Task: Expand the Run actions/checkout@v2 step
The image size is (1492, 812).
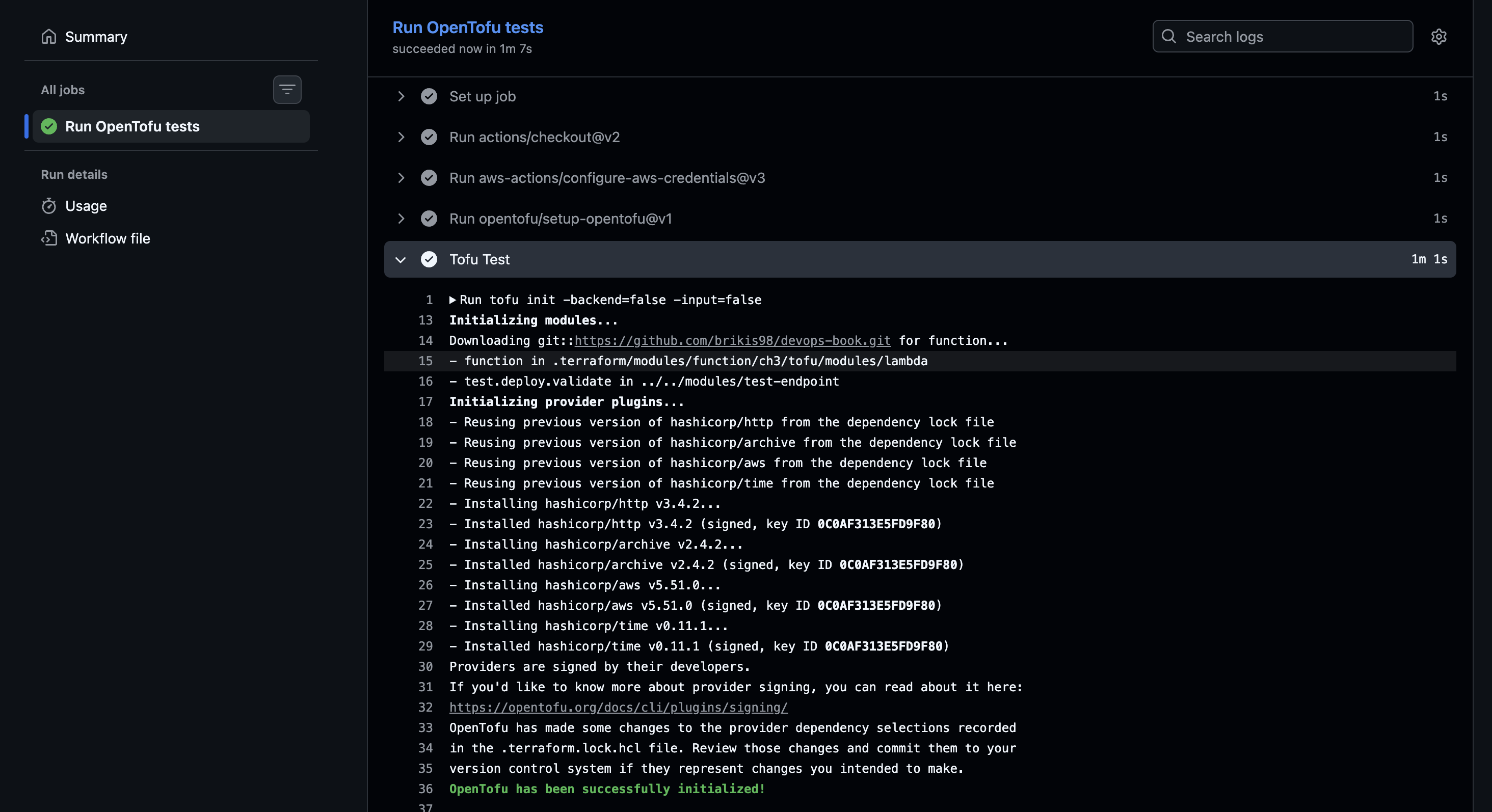Action: point(401,137)
